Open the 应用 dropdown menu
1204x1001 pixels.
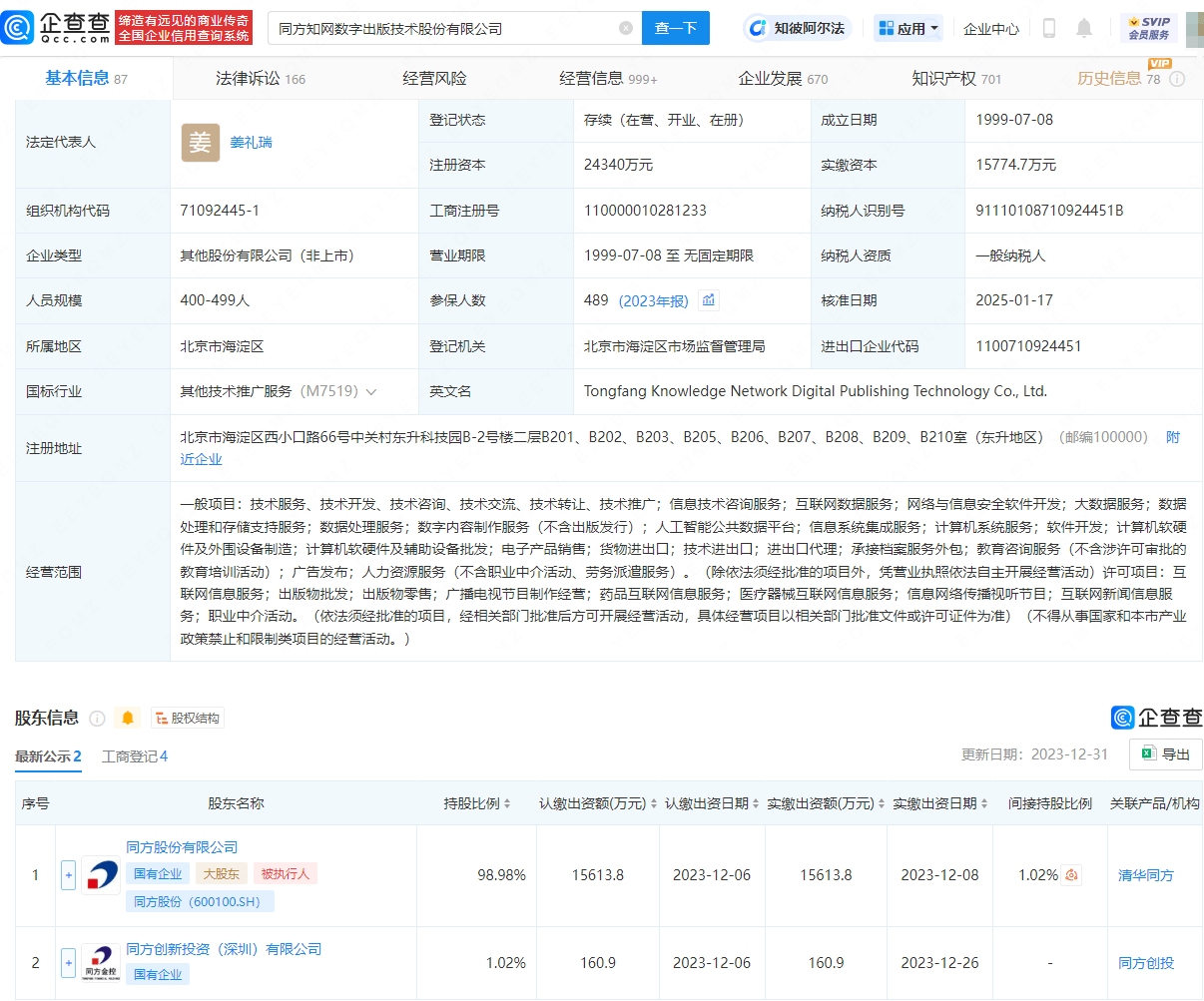coord(908,29)
